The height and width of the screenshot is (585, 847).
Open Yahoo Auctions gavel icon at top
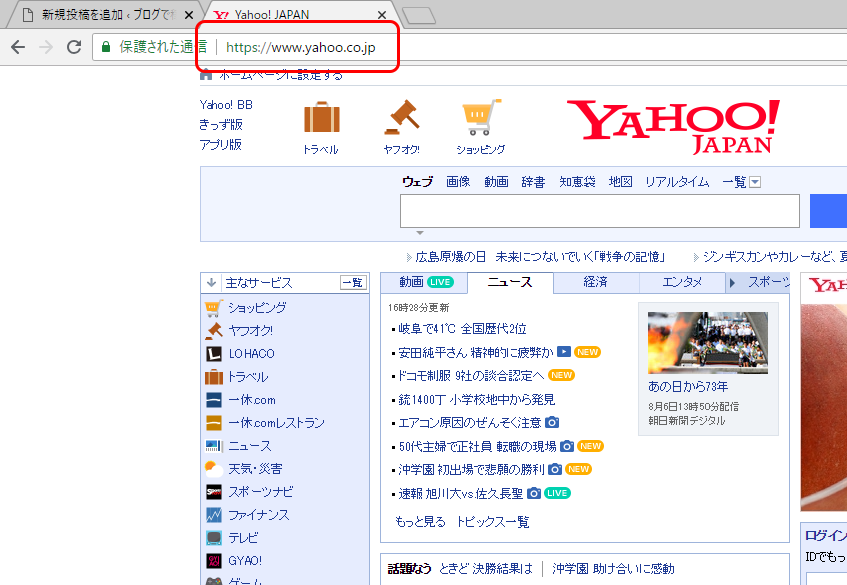click(x=402, y=117)
